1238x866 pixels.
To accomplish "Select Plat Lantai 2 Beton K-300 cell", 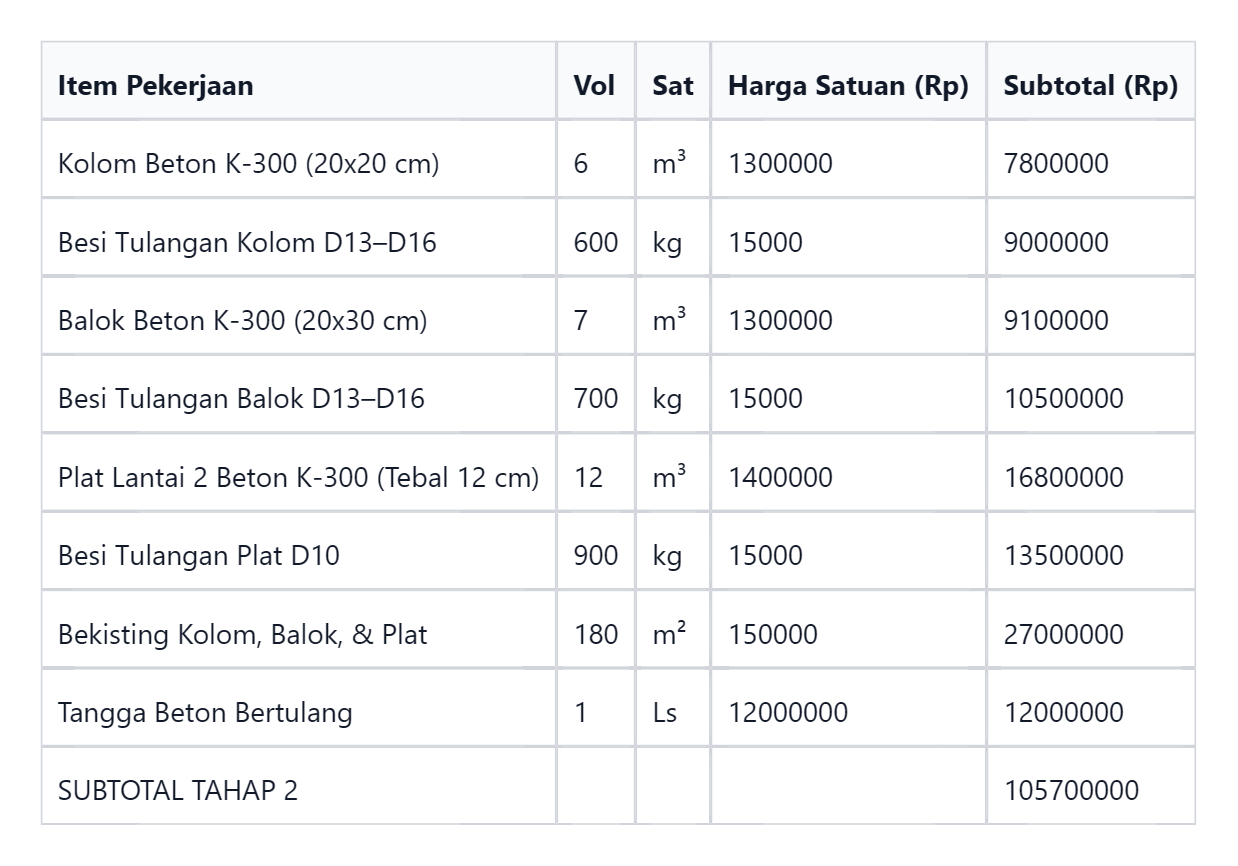I will click(299, 477).
